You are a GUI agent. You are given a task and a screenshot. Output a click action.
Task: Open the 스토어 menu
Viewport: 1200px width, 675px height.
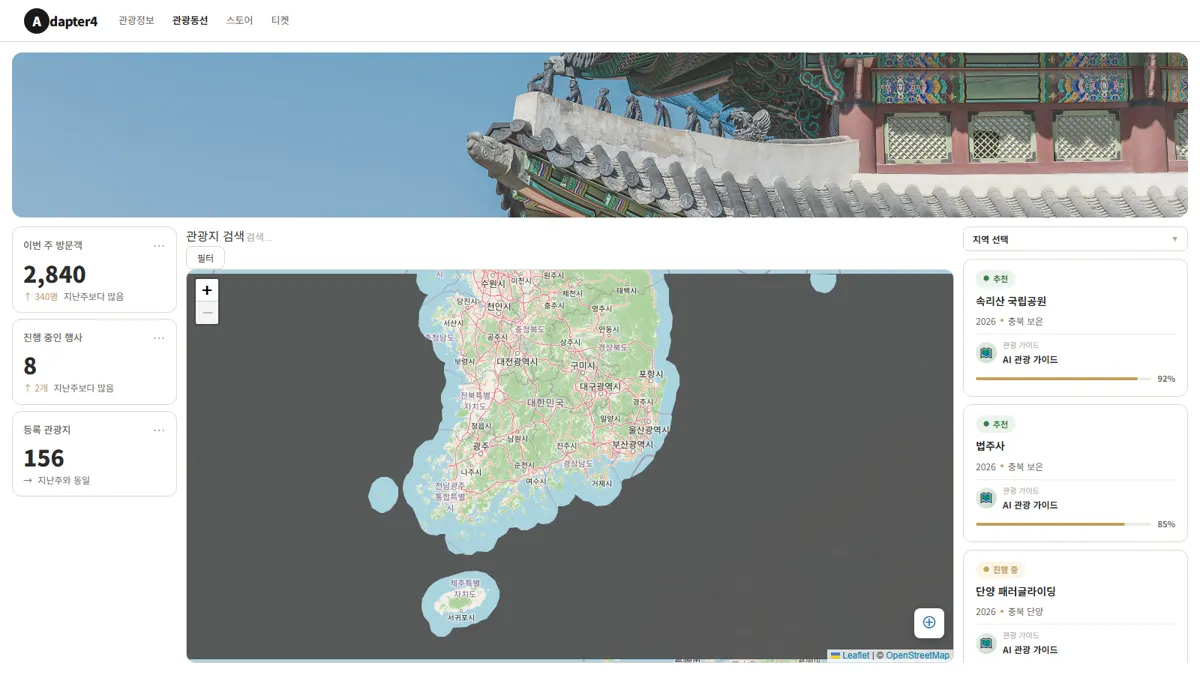tap(240, 20)
